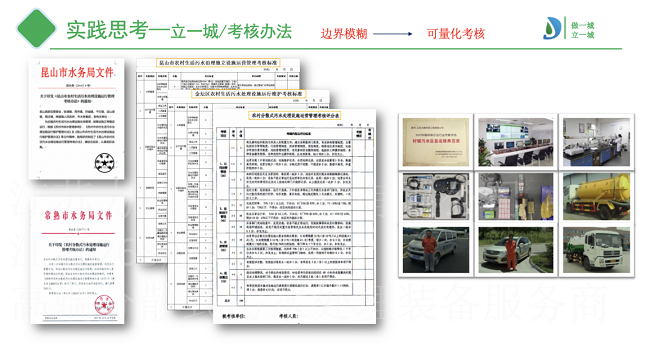Click the arrow between 边界模糊 and 可量化考核
Viewport: 650px width, 364px height.
pyautogui.click(x=393, y=34)
